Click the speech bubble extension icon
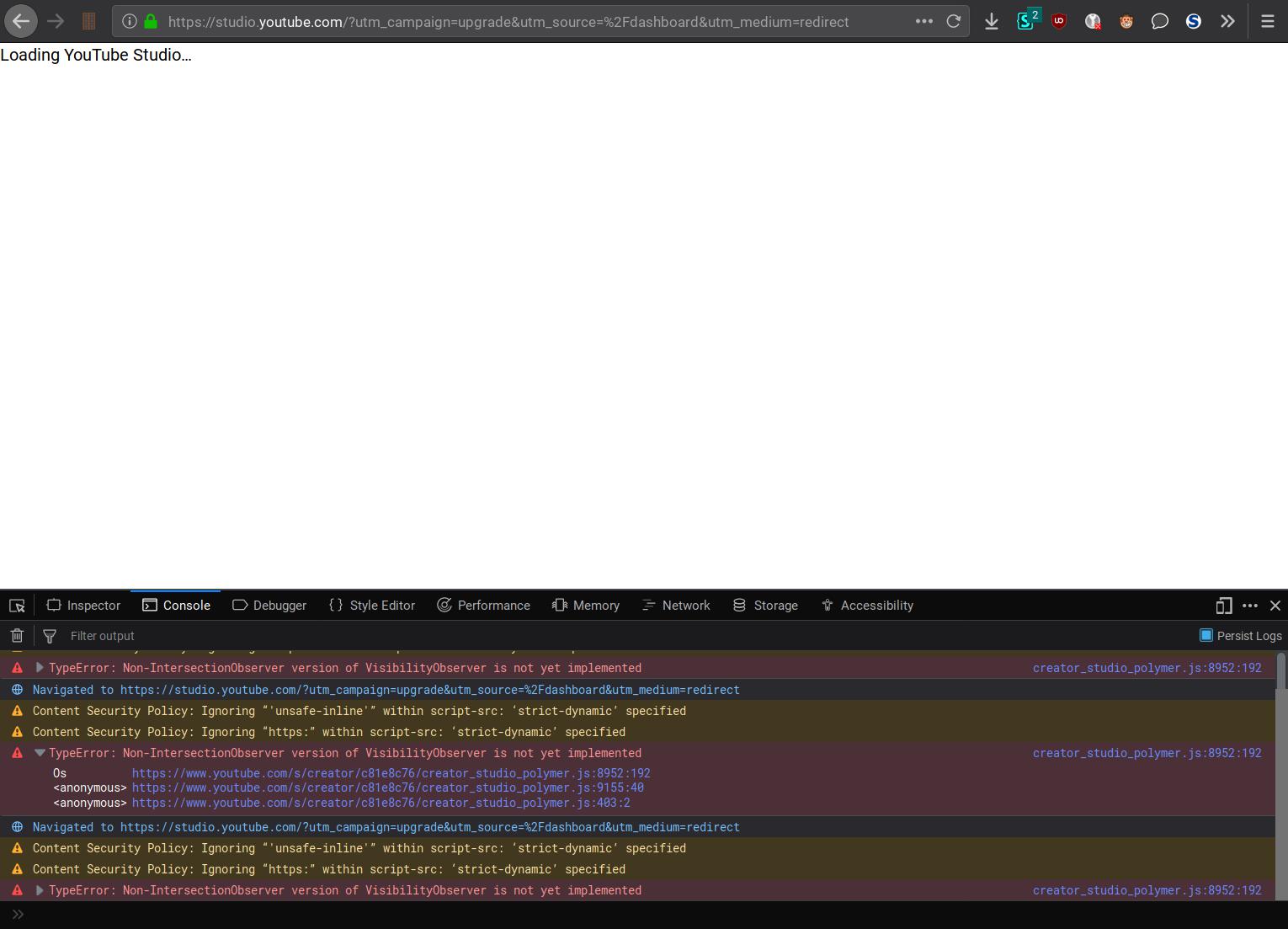The height and width of the screenshot is (929, 1288). 1159,22
